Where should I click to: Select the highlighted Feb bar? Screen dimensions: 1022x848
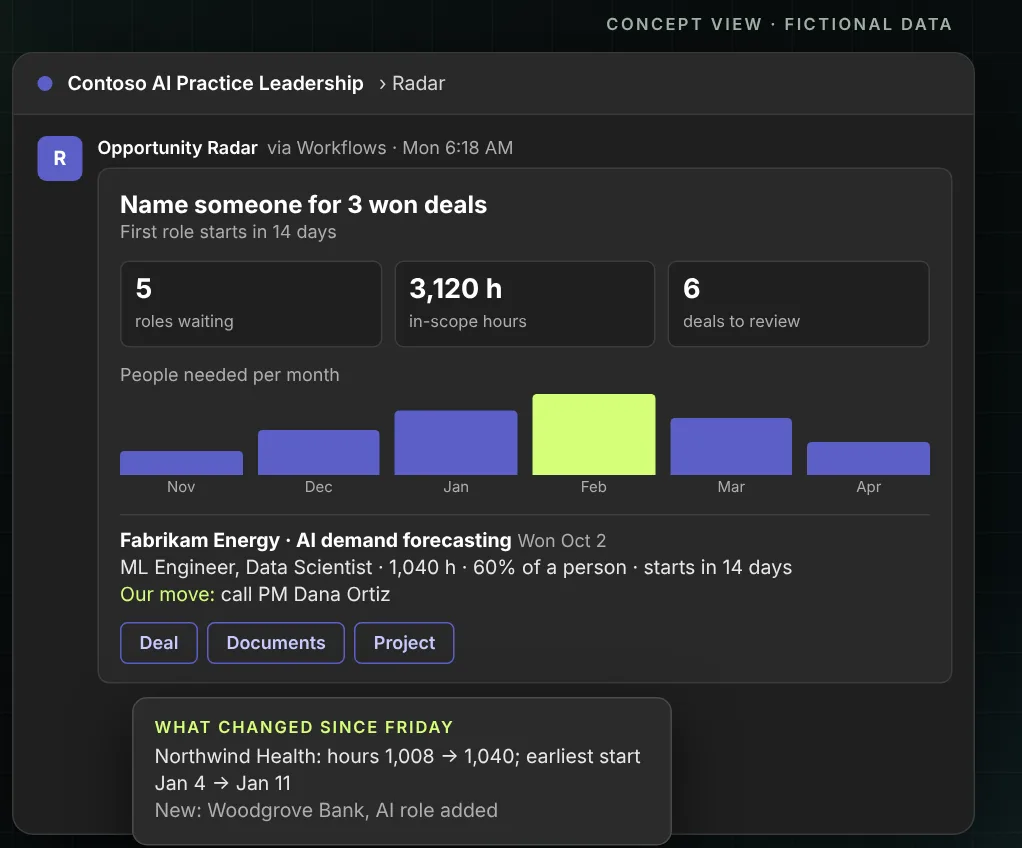[594, 434]
